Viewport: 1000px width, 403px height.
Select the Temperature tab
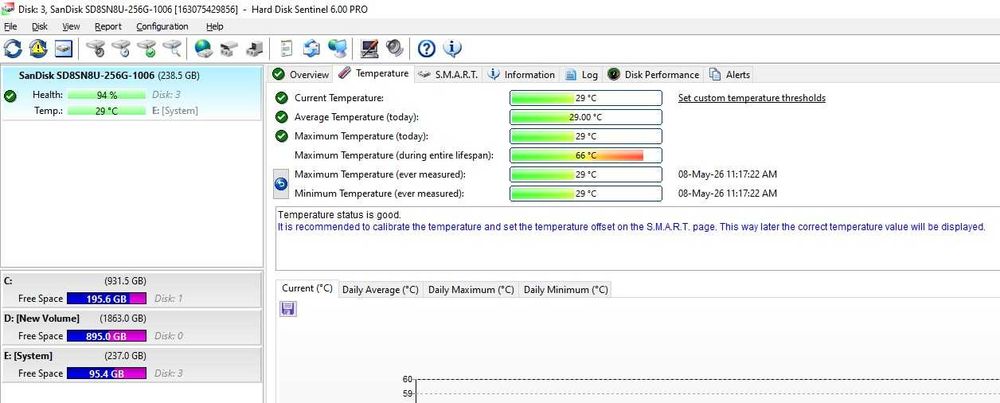tap(374, 73)
